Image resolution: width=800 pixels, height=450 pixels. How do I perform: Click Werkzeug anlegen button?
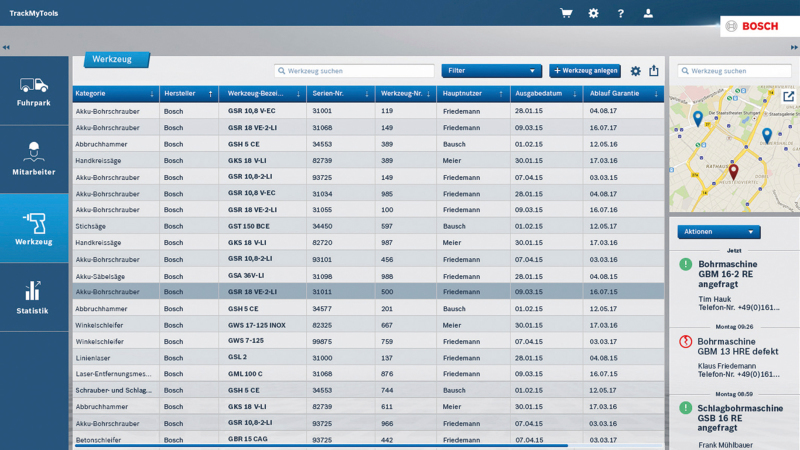point(585,71)
